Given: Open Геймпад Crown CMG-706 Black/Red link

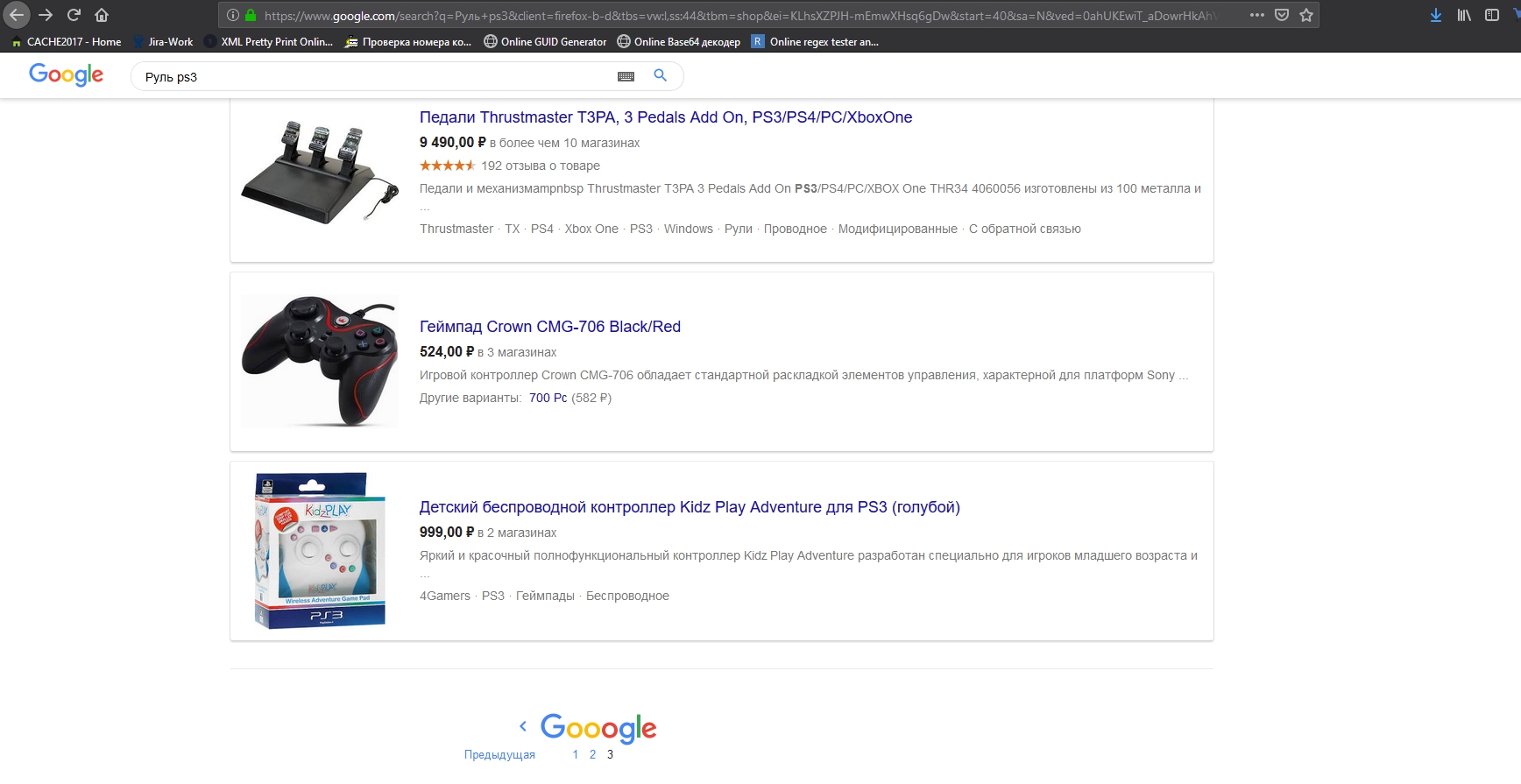Looking at the screenshot, I should click(x=550, y=327).
